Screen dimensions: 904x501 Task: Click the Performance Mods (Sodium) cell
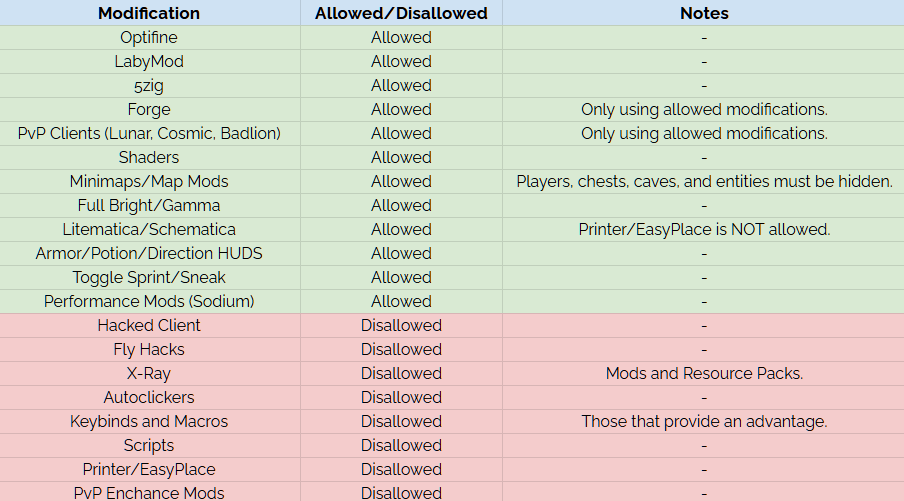pyautogui.click(x=149, y=301)
